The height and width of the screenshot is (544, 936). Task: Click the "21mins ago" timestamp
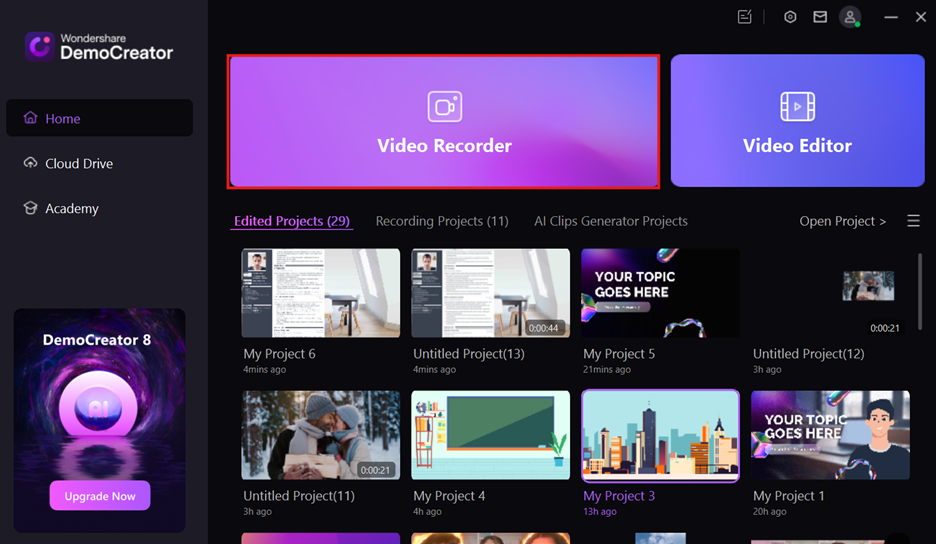pos(606,370)
